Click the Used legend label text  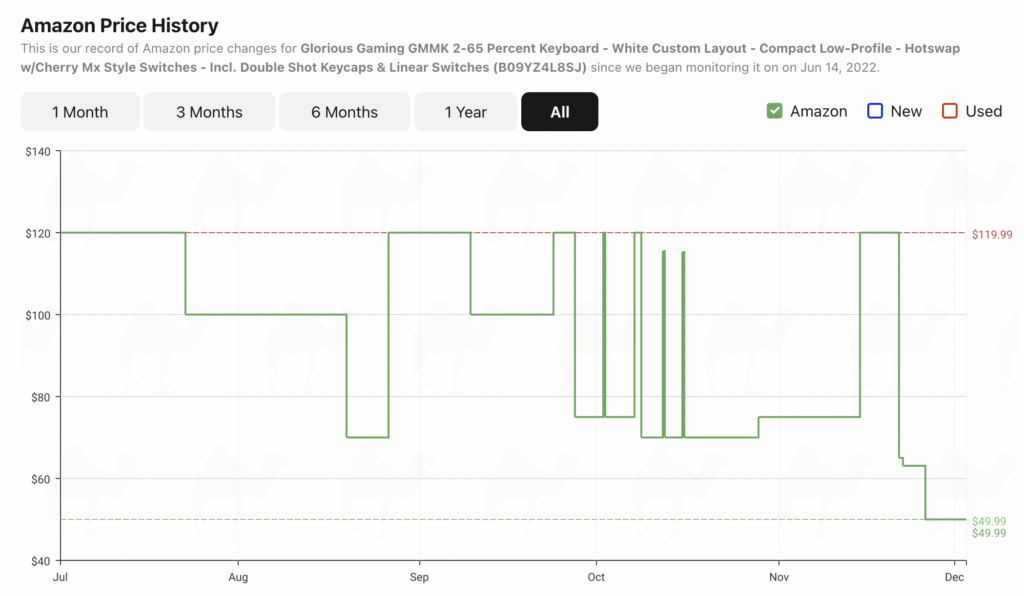pos(983,111)
